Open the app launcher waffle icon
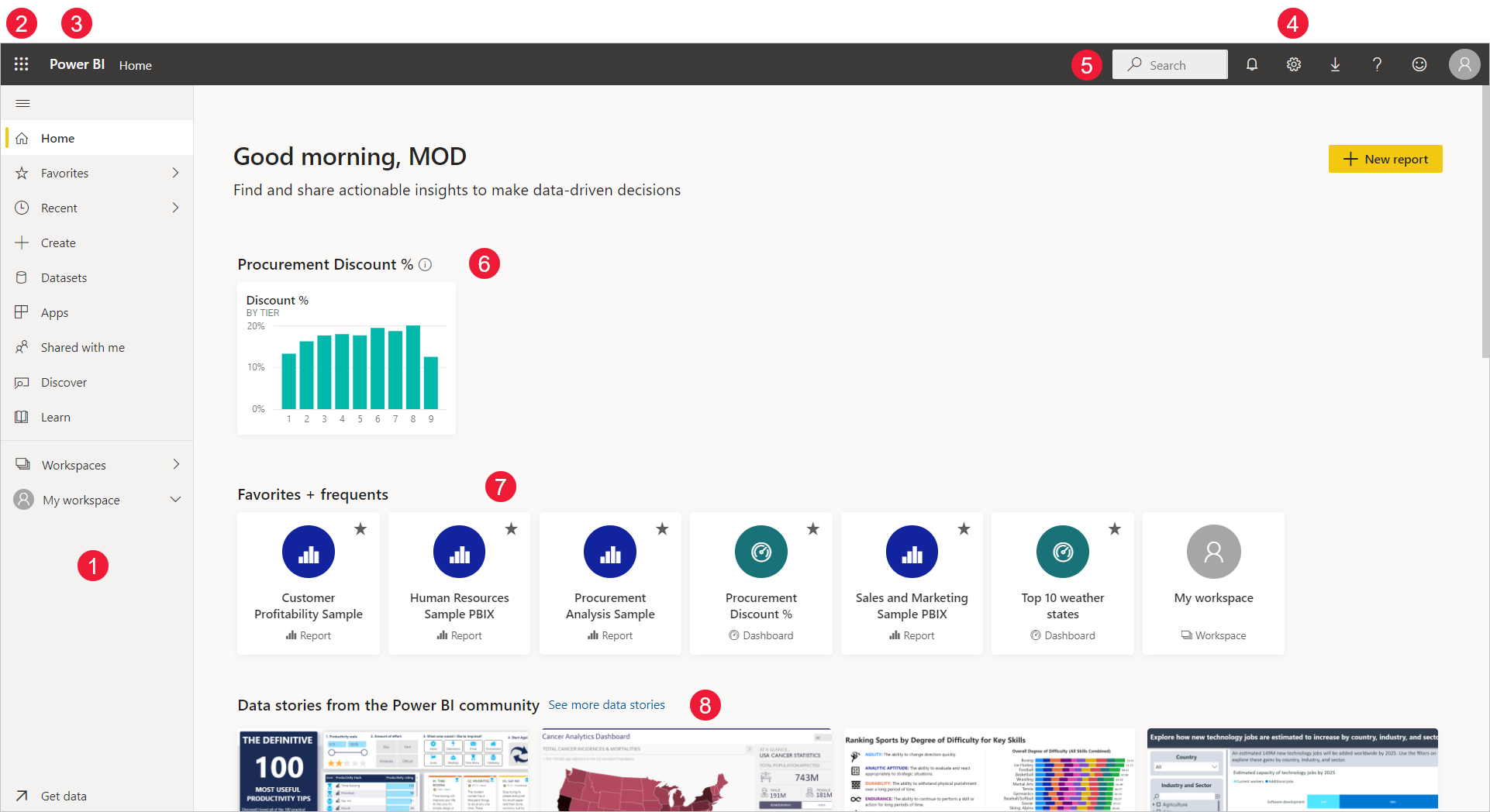 coord(22,64)
